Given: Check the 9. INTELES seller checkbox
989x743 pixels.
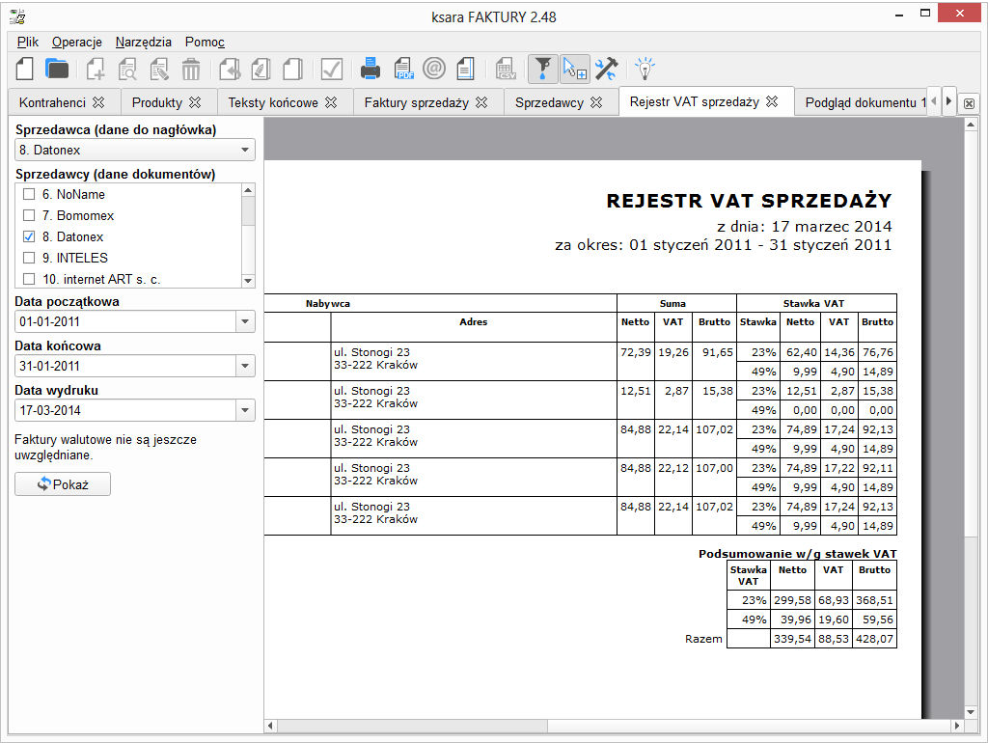Looking at the screenshot, I should [x=29, y=258].
